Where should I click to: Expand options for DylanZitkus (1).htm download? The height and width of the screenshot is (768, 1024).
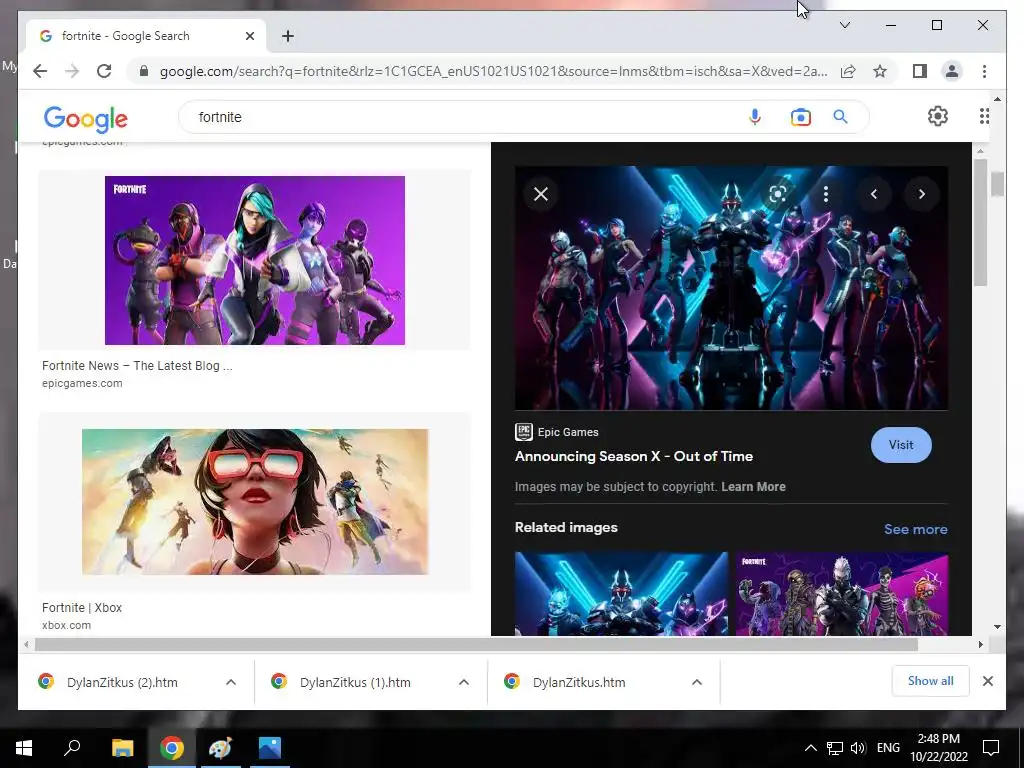click(x=464, y=682)
